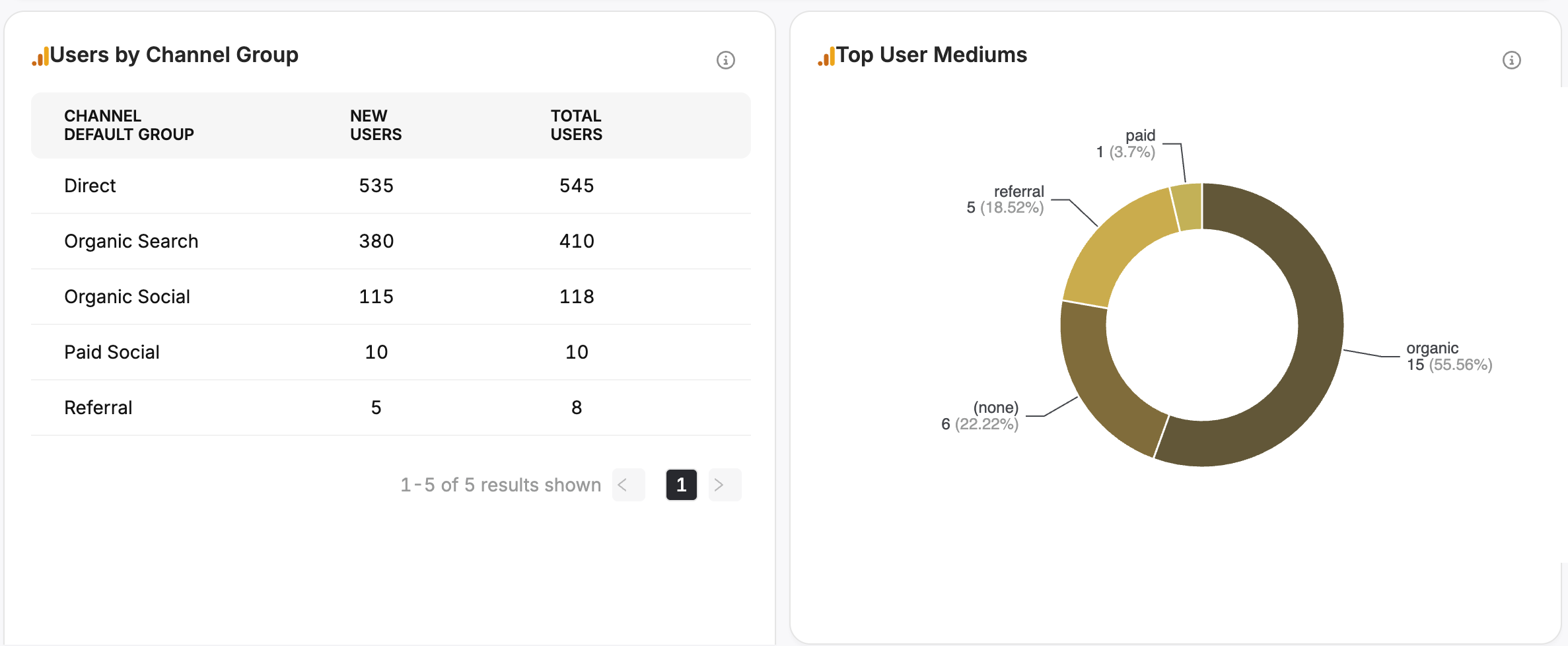
Task: Click analytics icon beside Top User Mediums
Action: pyautogui.click(x=826, y=57)
